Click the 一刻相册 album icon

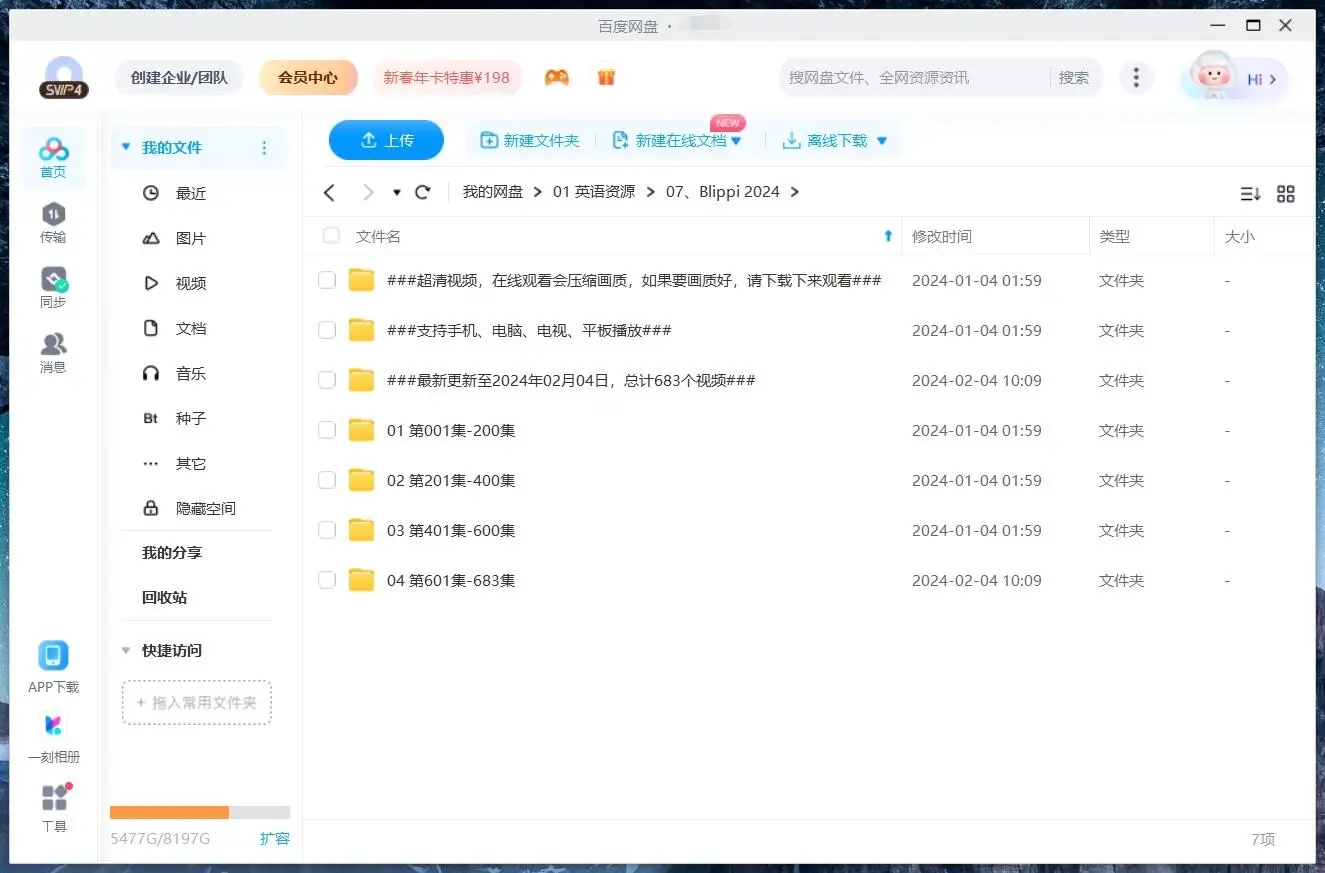pyautogui.click(x=53, y=737)
